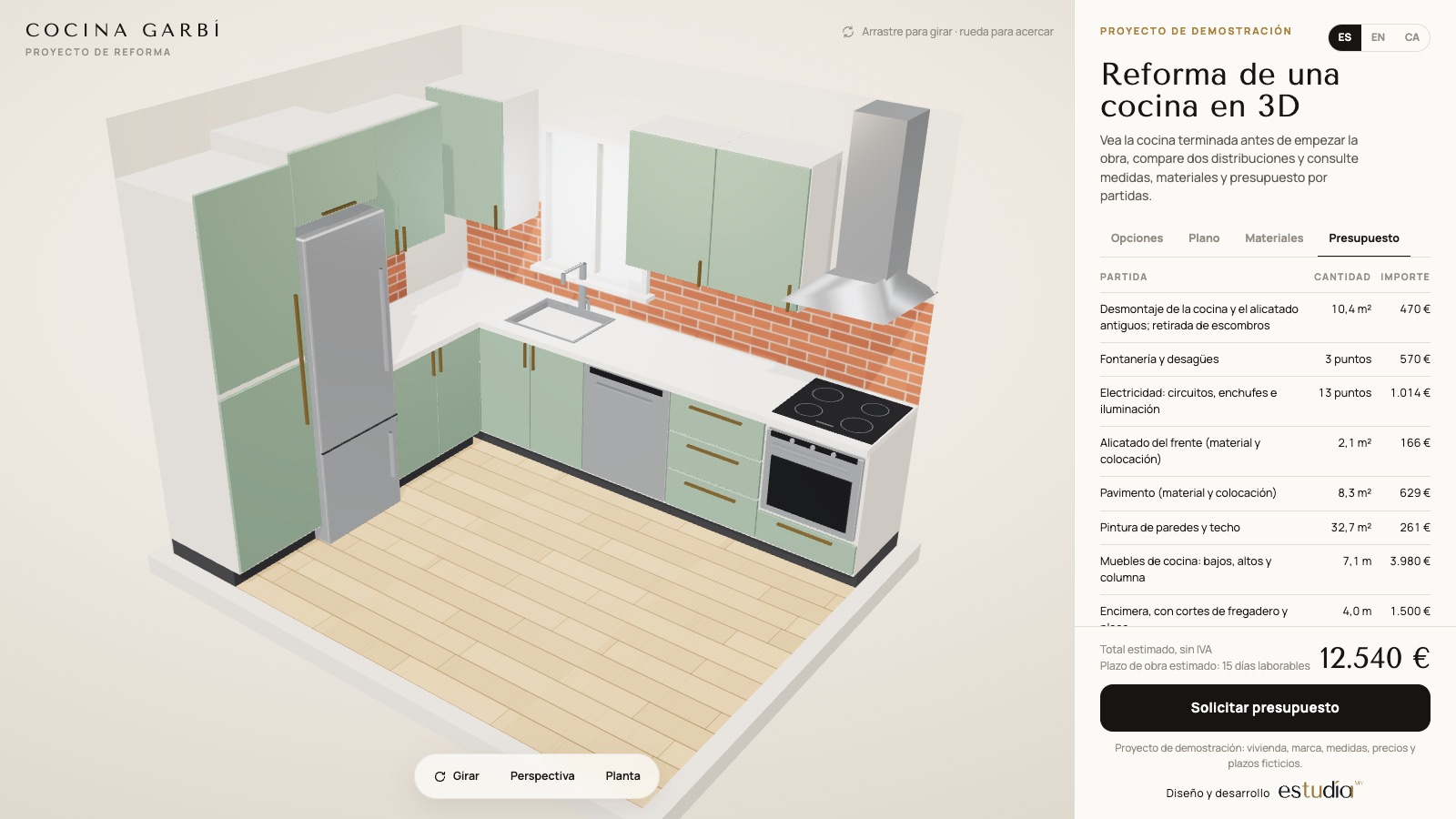Switch language to CA
This screenshot has height=819, width=1456.
pos(1411,37)
